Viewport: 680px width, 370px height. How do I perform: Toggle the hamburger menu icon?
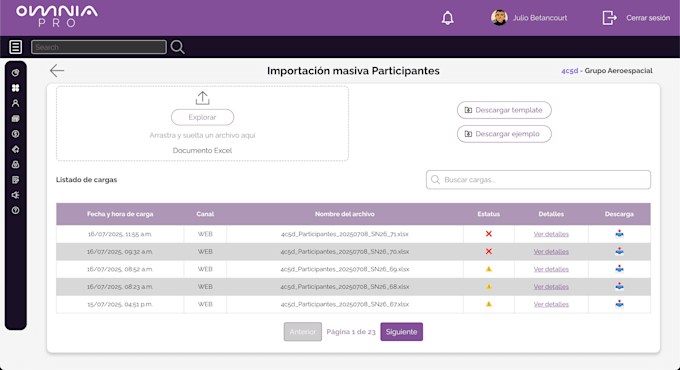click(x=16, y=47)
